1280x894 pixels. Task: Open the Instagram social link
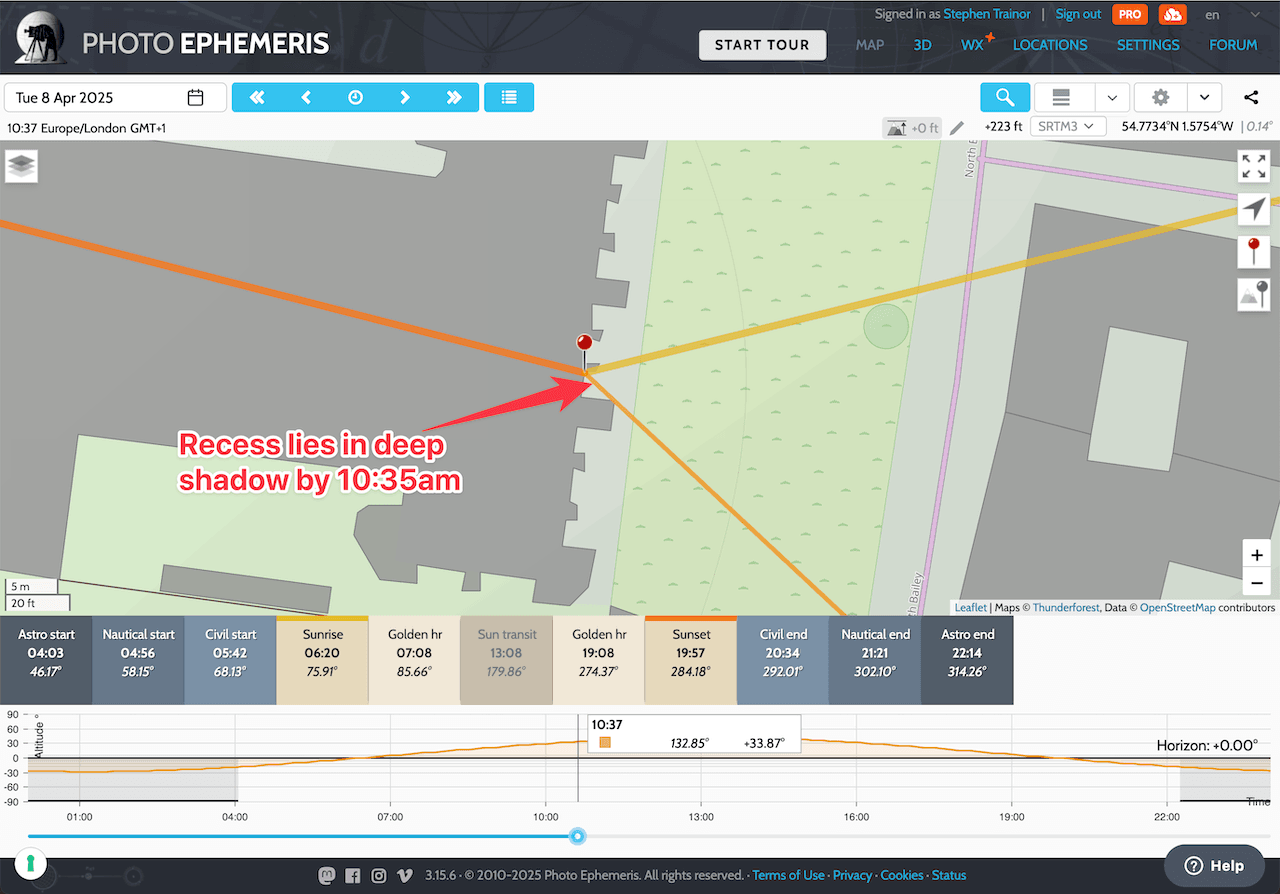point(379,875)
